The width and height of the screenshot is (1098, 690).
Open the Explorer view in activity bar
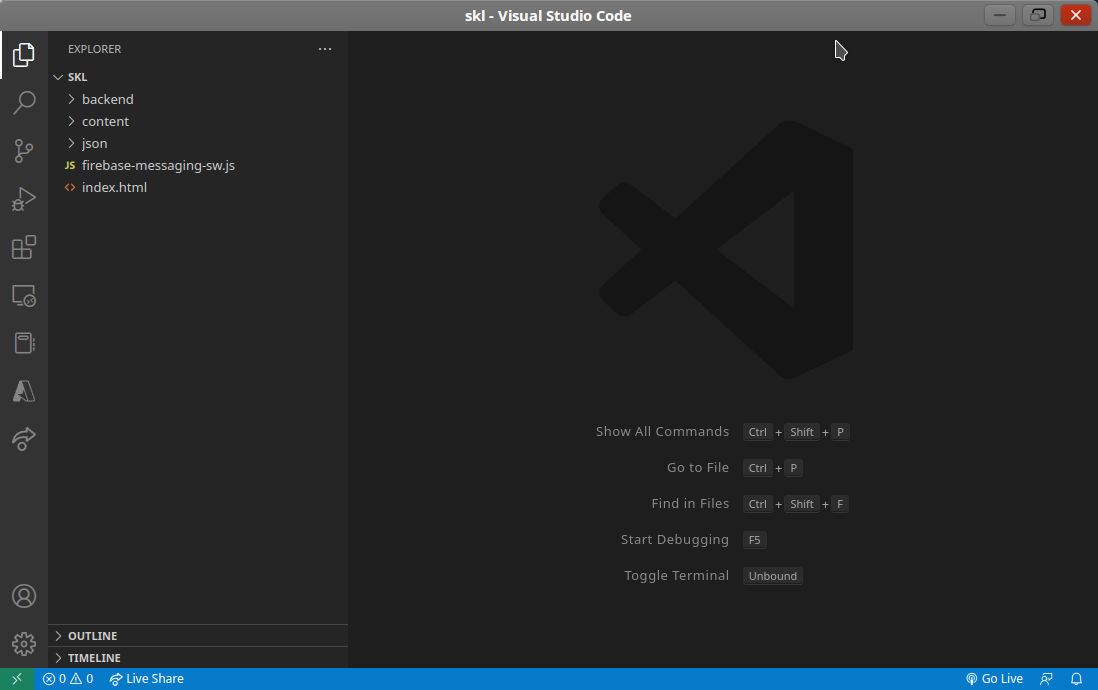coord(24,55)
